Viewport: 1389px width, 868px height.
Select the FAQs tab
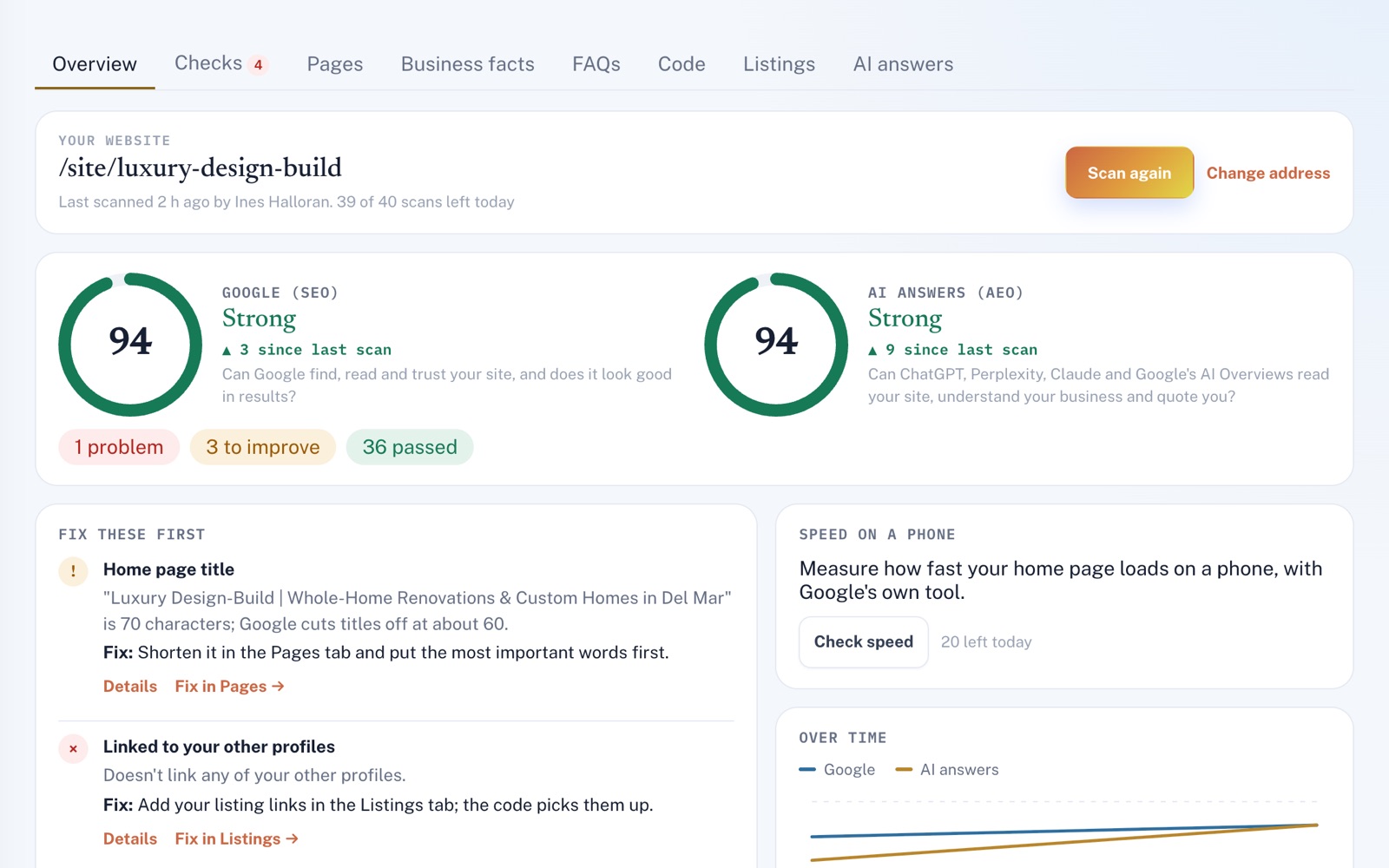click(x=596, y=64)
